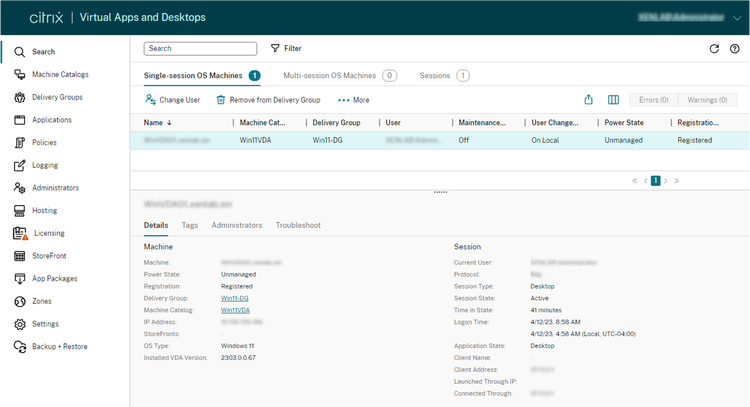Click the Change User icon
Screen dimensions: 750x407
pos(150,99)
